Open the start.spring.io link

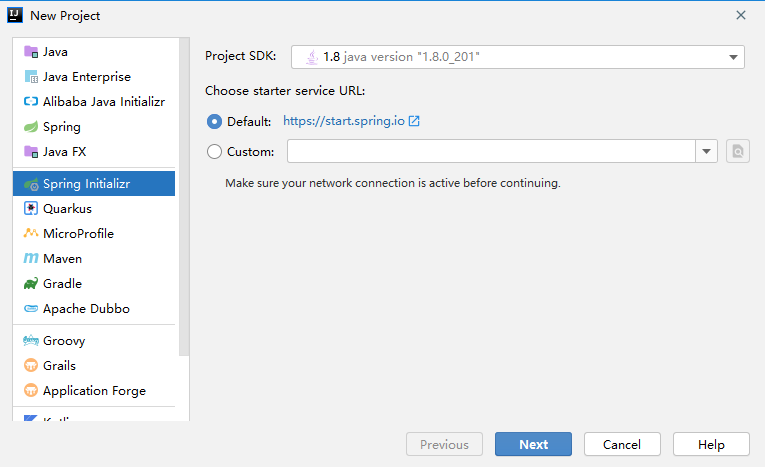tap(344, 121)
